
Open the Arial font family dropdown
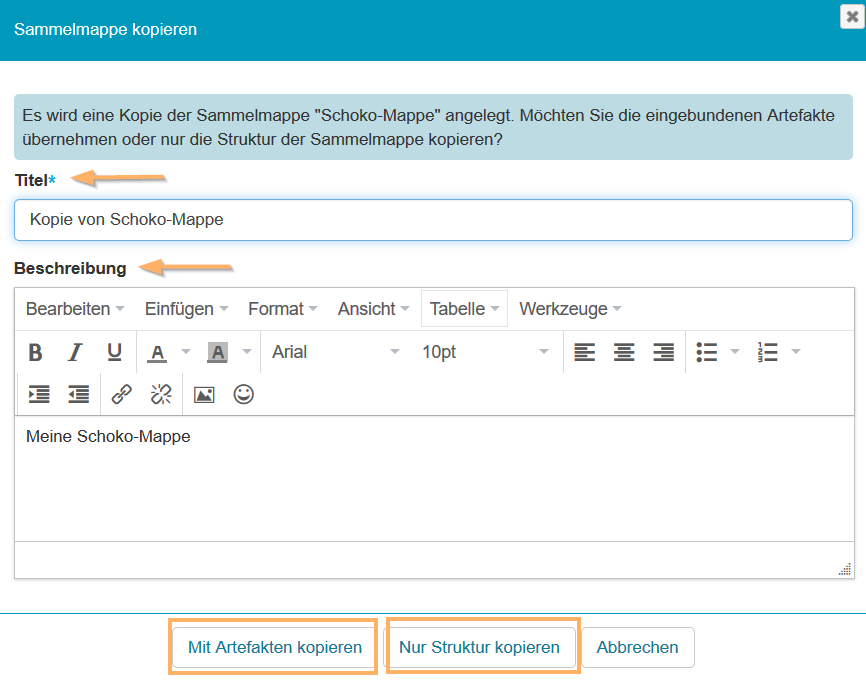click(335, 352)
